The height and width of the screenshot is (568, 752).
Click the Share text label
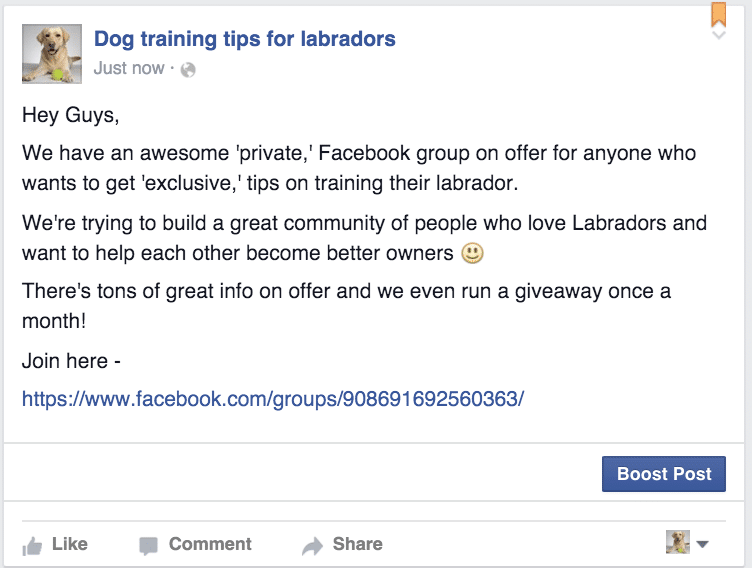(x=358, y=544)
